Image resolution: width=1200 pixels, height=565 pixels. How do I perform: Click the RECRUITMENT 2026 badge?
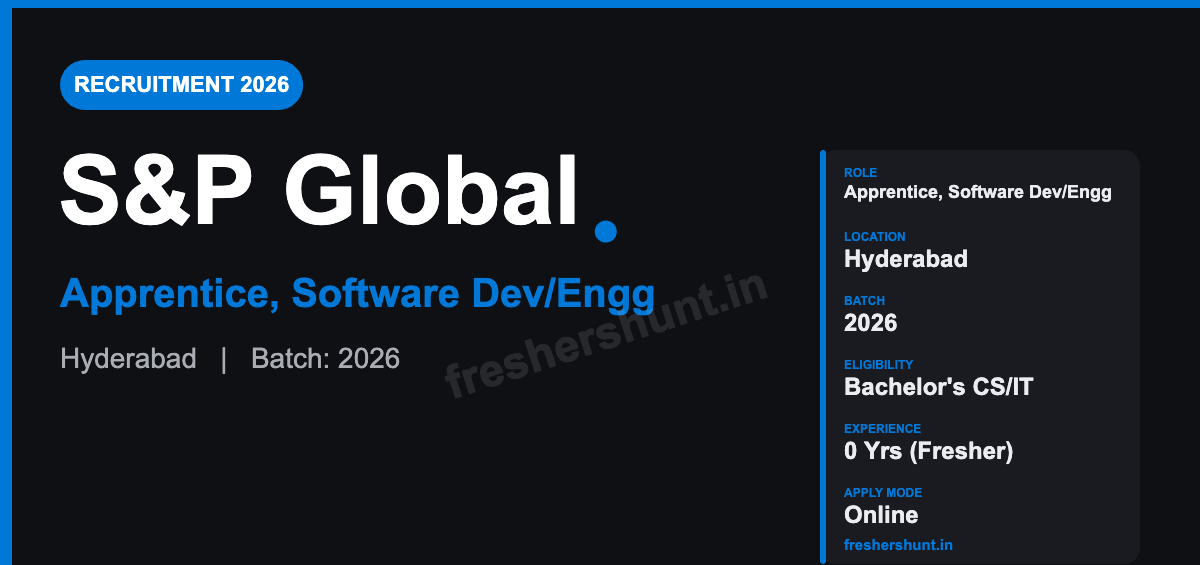pyautogui.click(x=181, y=84)
